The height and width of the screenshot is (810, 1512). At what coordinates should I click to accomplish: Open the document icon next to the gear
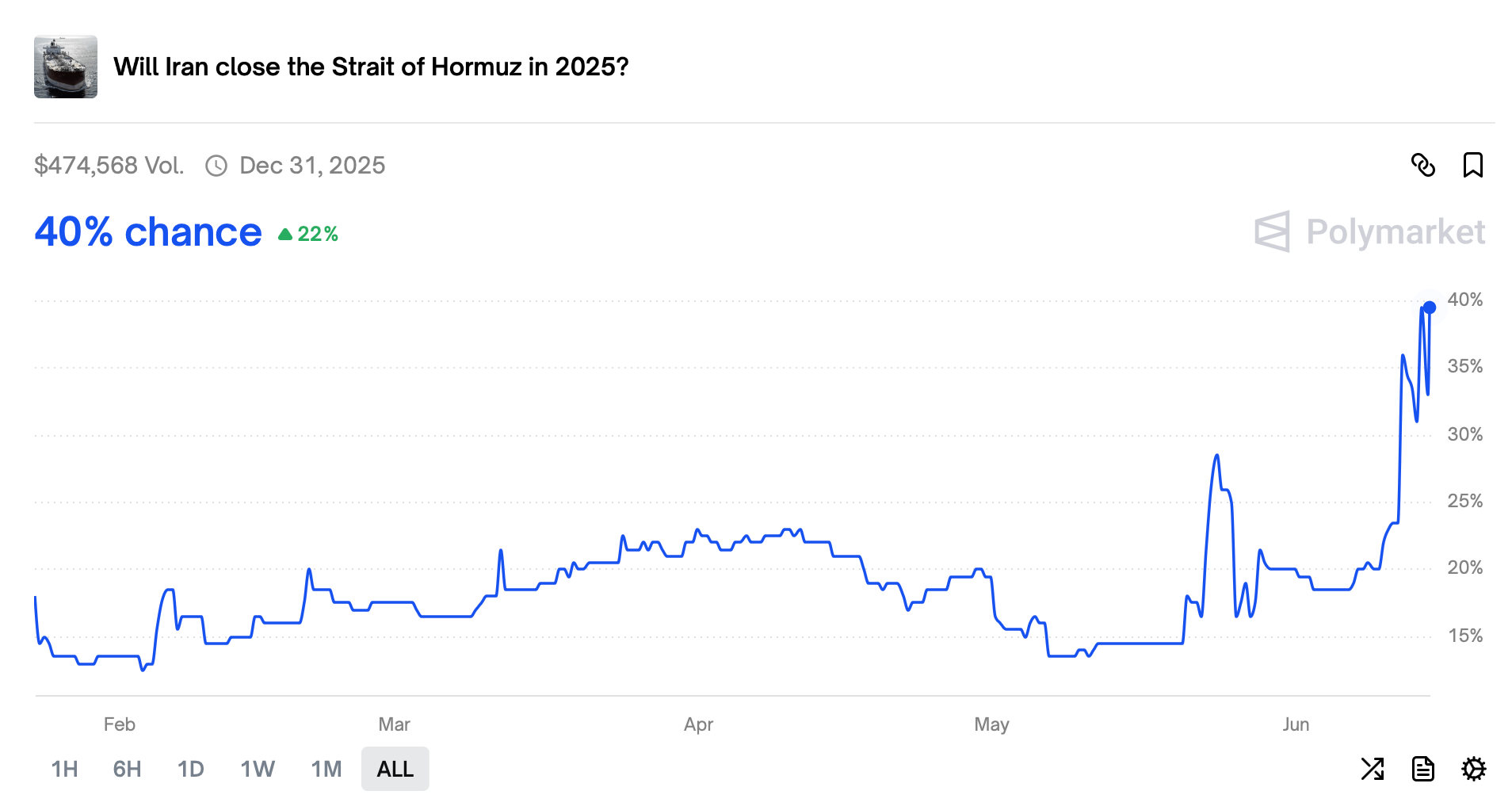[1423, 769]
